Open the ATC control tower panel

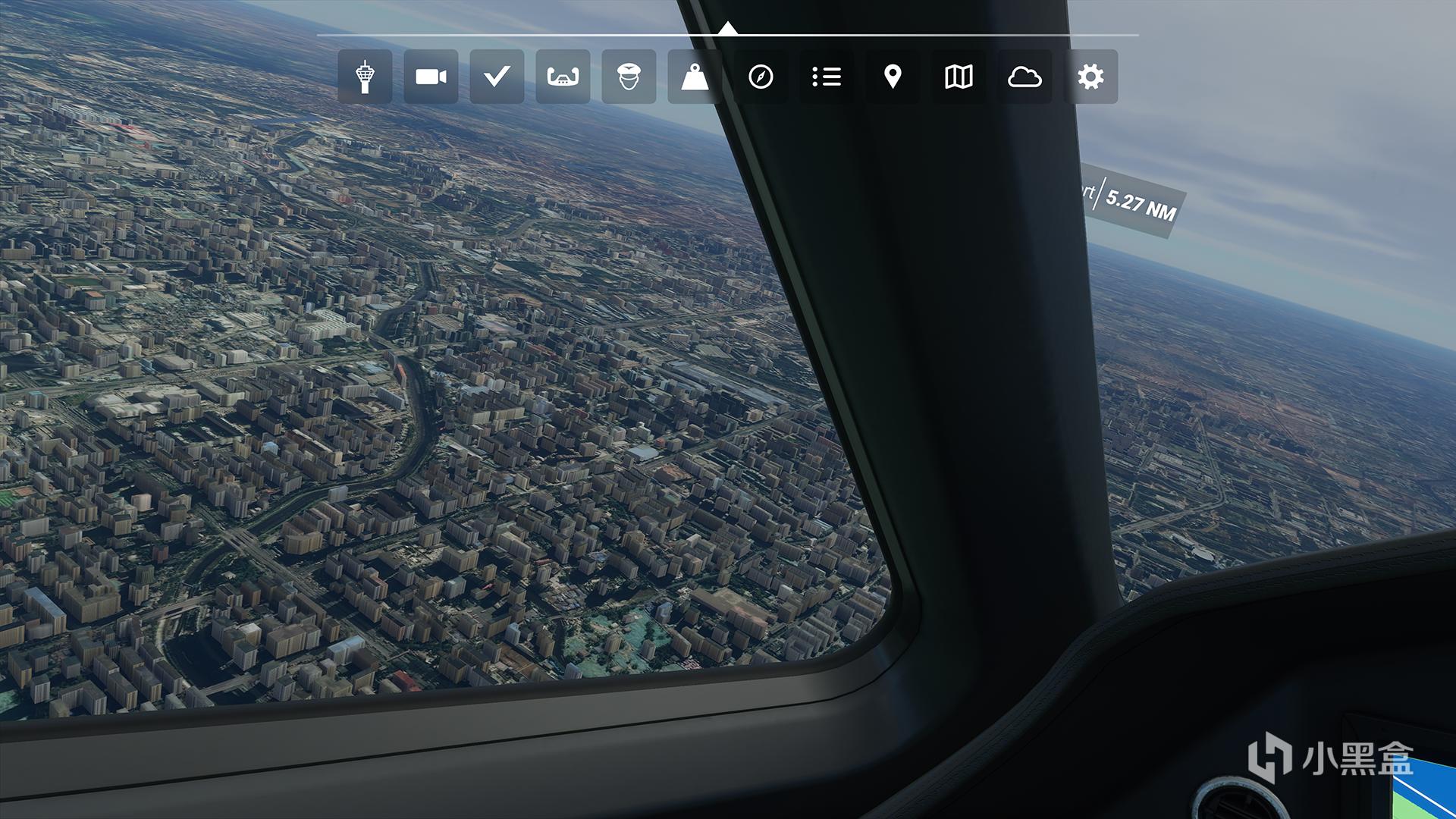click(365, 77)
